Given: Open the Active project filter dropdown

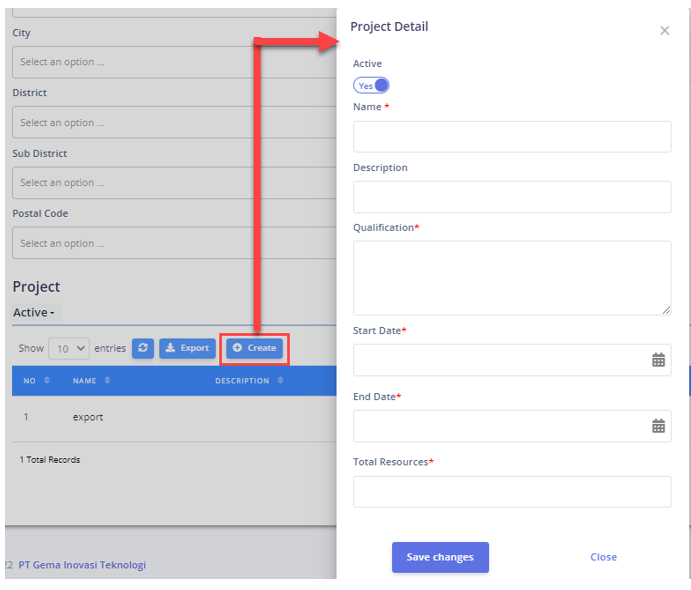Looking at the screenshot, I should pos(34,312).
